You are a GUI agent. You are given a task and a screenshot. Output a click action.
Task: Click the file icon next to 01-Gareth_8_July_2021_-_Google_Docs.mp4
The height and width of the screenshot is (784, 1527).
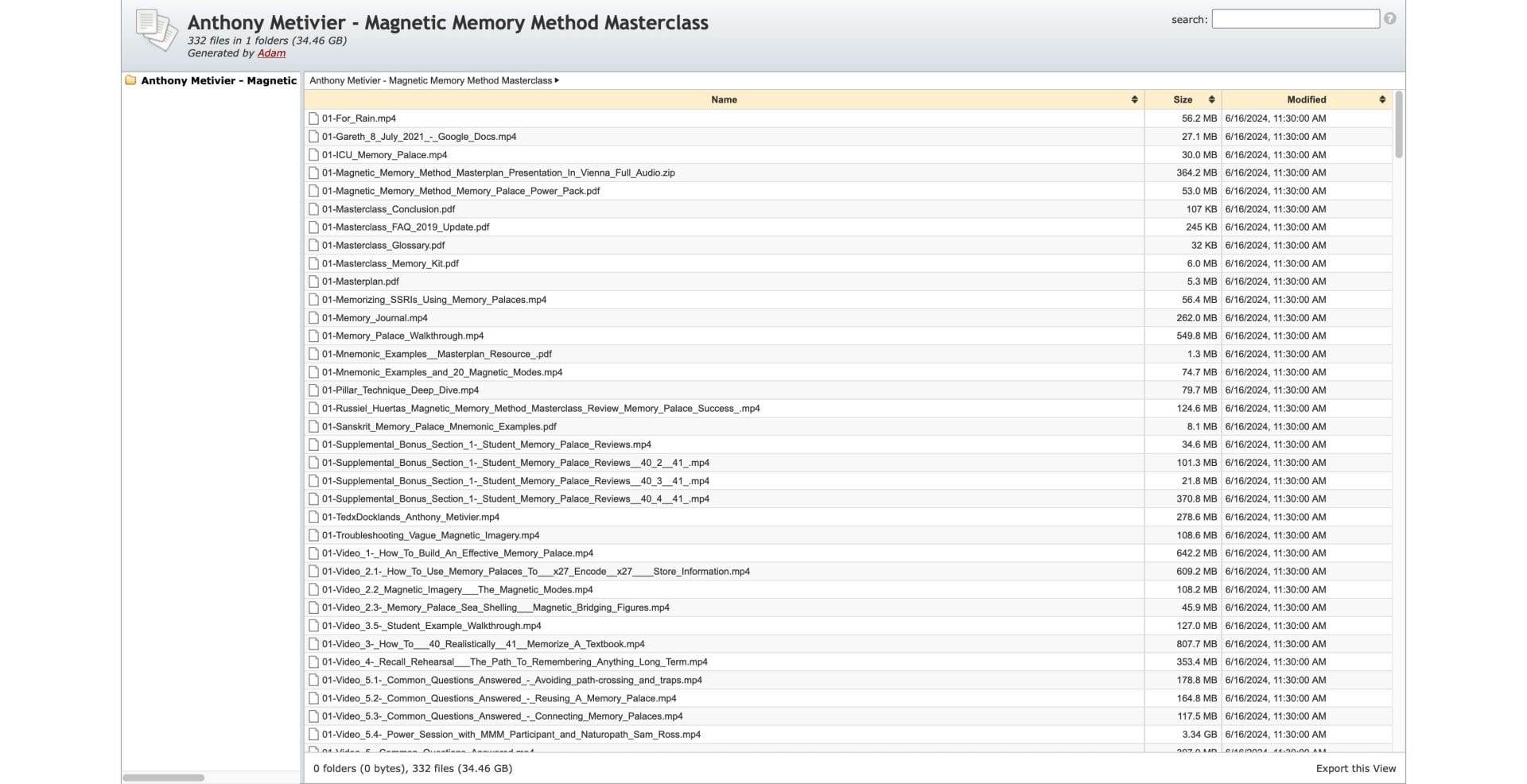click(x=313, y=137)
